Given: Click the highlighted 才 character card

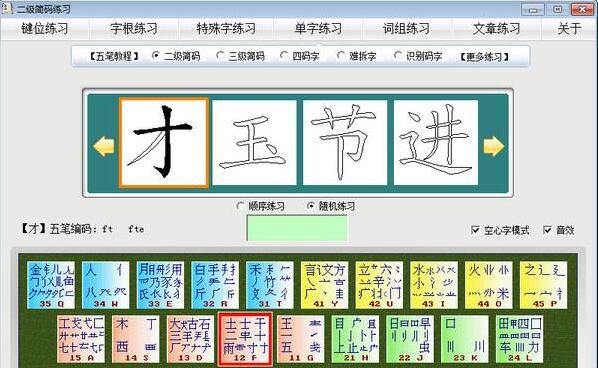Looking at the screenshot, I should [x=164, y=143].
